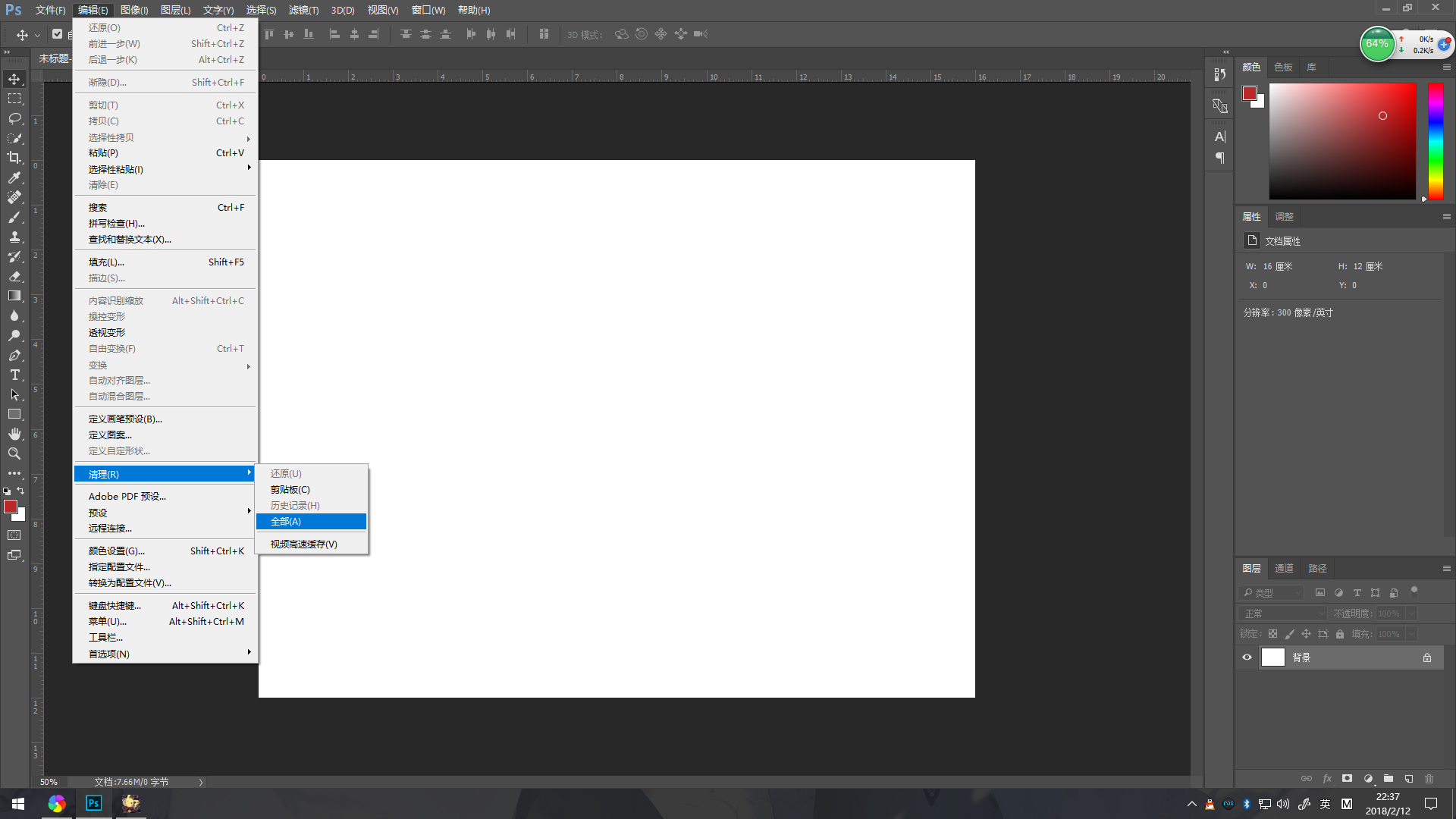The height and width of the screenshot is (819, 1456).
Task: Select the Crop tool
Action: [x=14, y=158]
